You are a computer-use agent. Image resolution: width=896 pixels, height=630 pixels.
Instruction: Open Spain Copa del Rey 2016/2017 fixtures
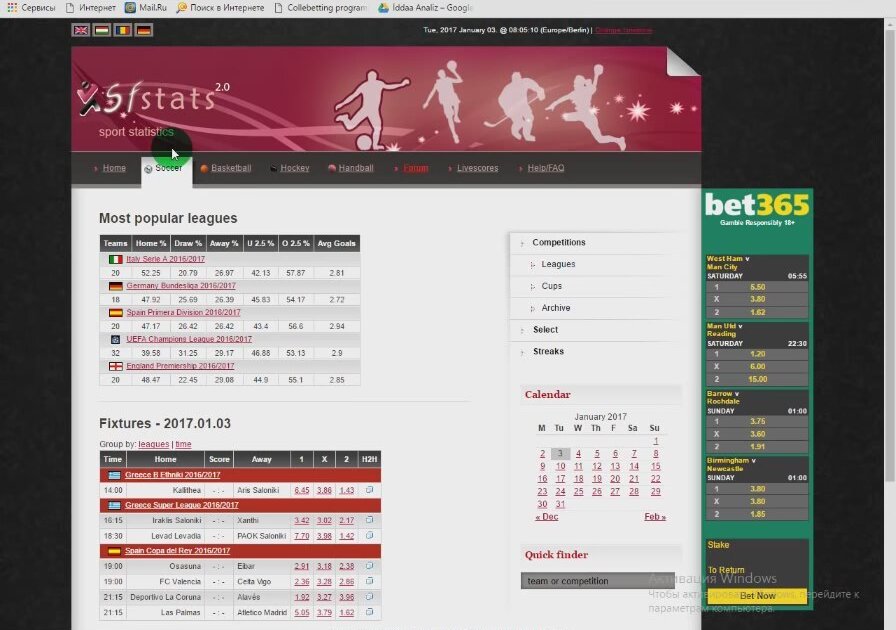tap(177, 551)
